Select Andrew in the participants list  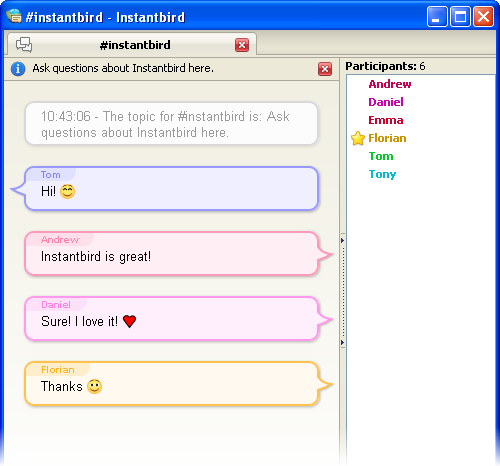coord(390,84)
